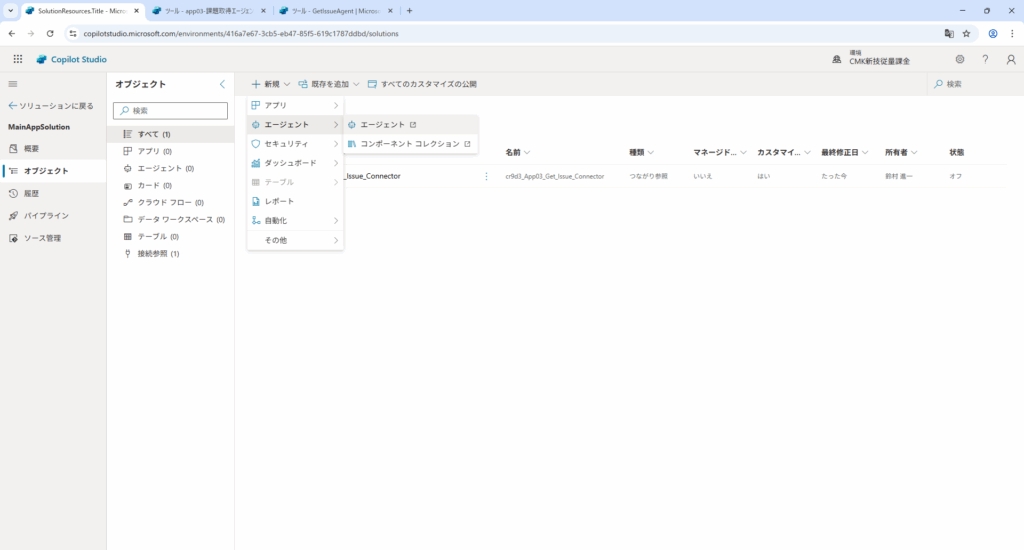Open the app launcher waffle icon

pyautogui.click(x=17, y=59)
